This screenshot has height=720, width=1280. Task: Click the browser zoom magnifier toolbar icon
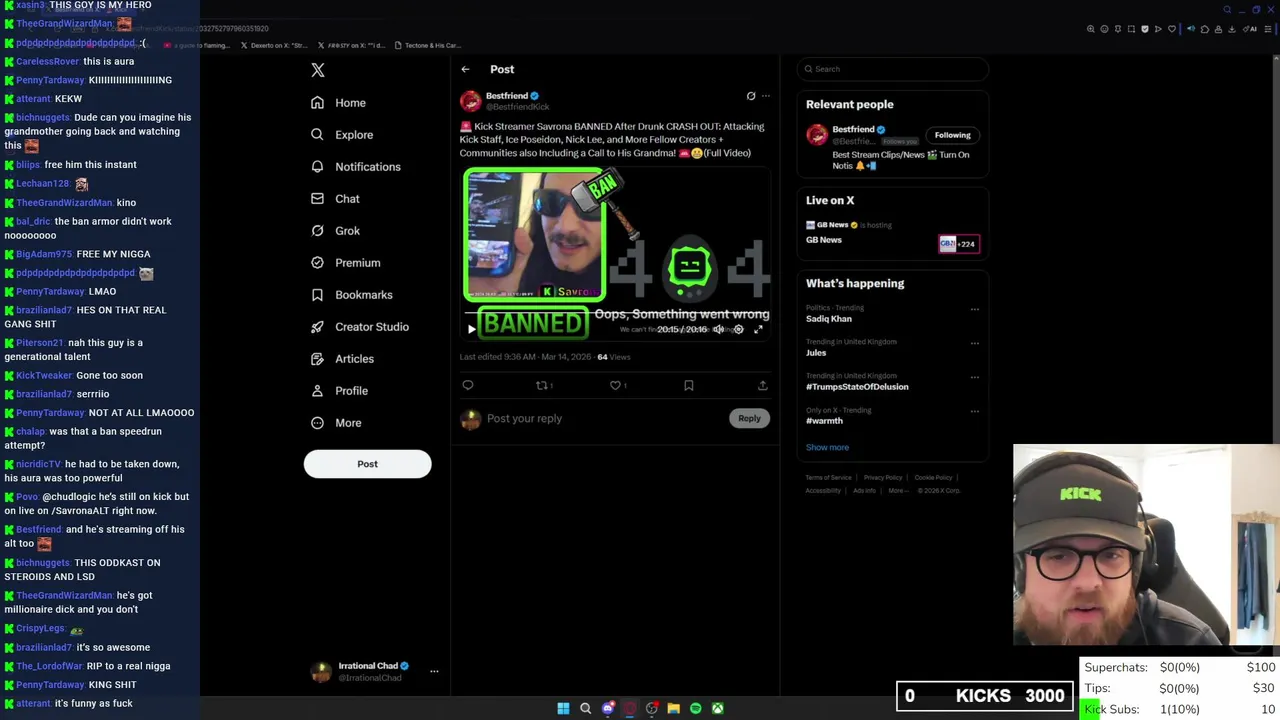coord(1091,29)
